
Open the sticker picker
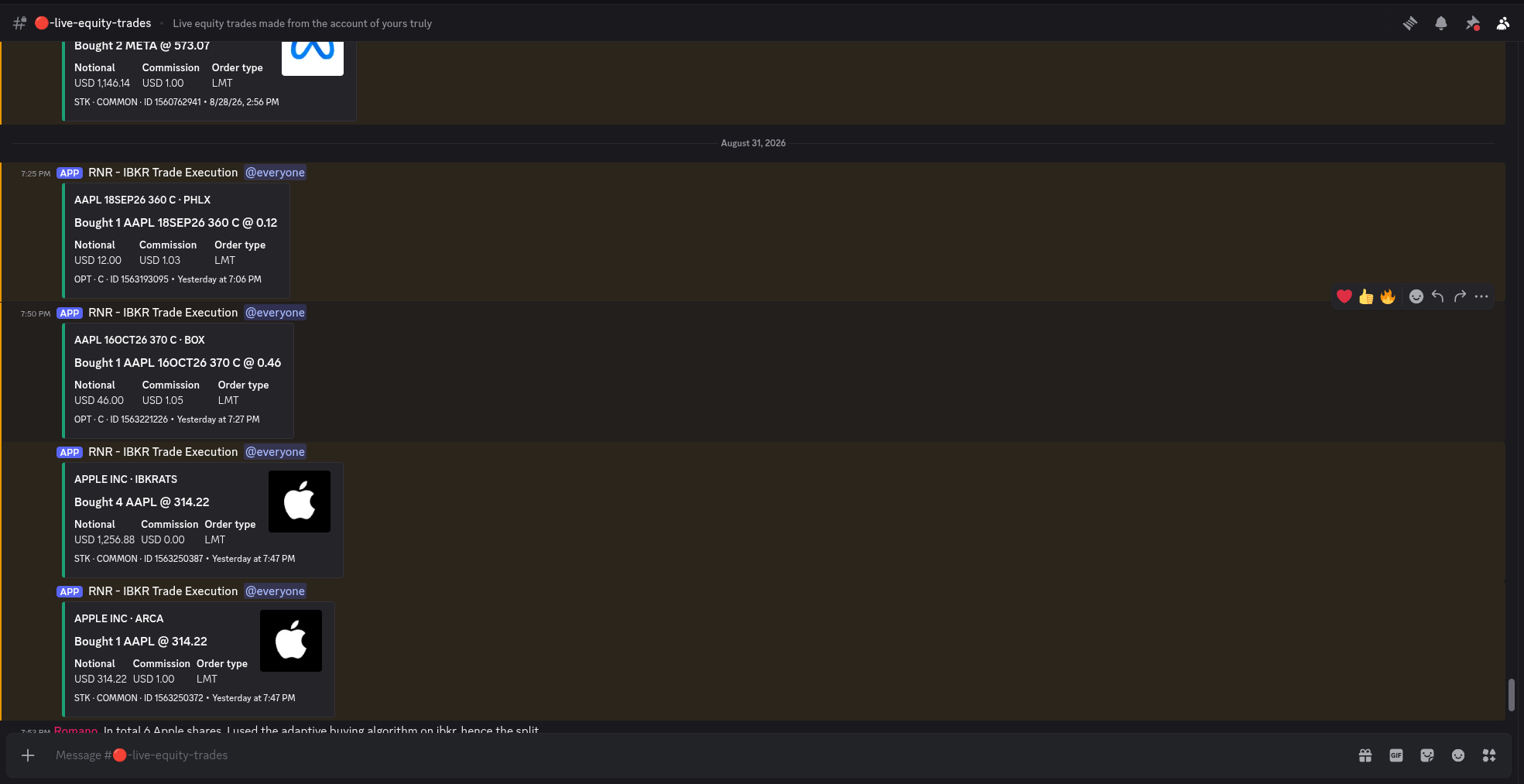[x=1427, y=755]
